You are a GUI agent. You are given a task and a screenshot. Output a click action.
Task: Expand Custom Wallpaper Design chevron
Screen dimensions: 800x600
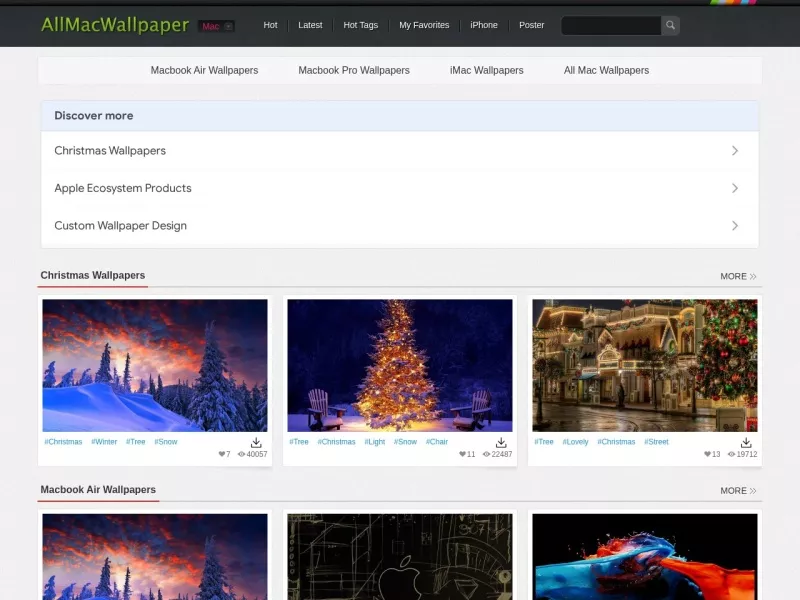click(x=735, y=226)
